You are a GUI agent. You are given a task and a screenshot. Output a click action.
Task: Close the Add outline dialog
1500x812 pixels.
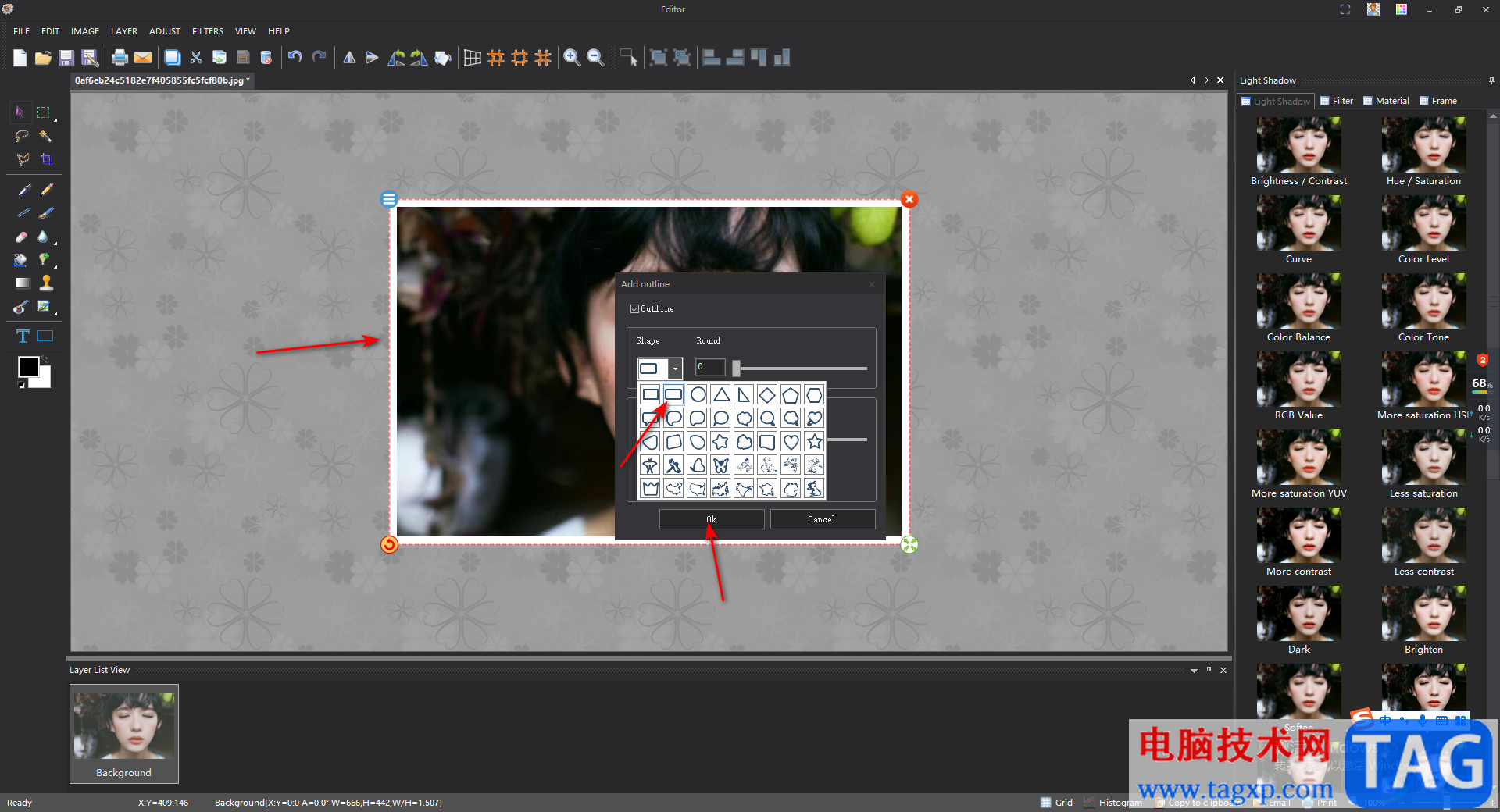tap(872, 284)
